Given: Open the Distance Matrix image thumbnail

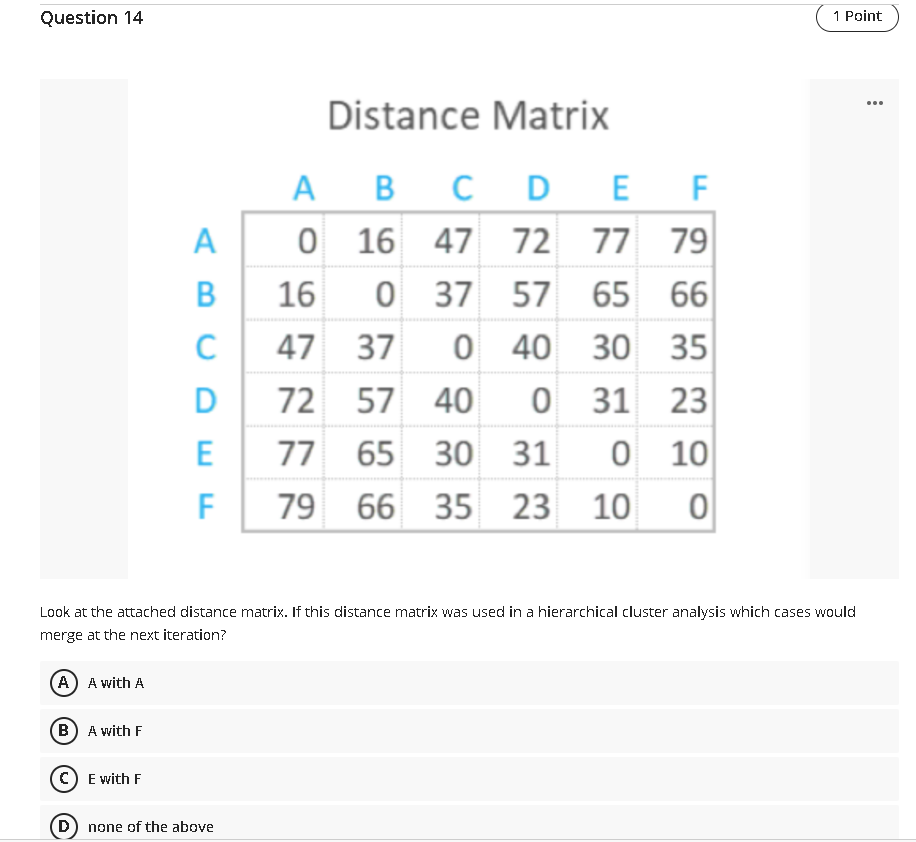Looking at the screenshot, I should pyautogui.click(x=468, y=330).
